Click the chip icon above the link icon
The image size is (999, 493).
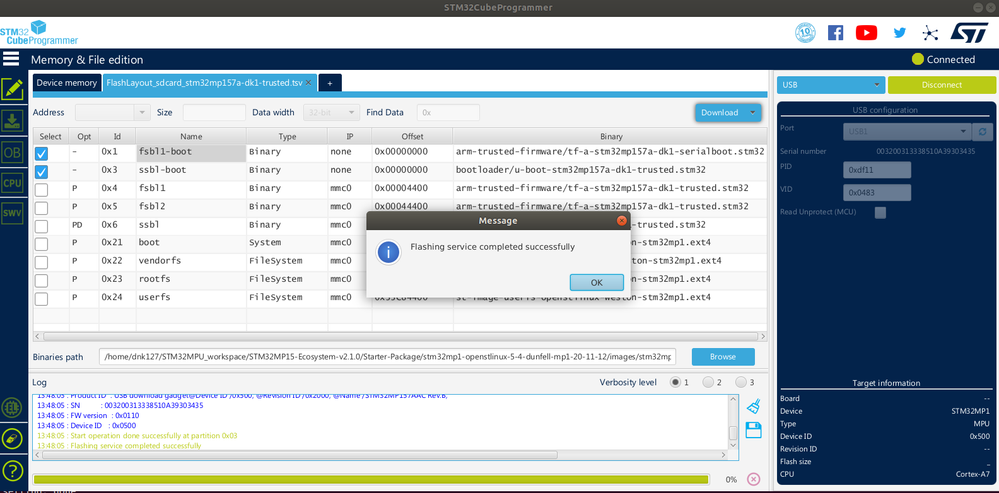click(12, 407)
